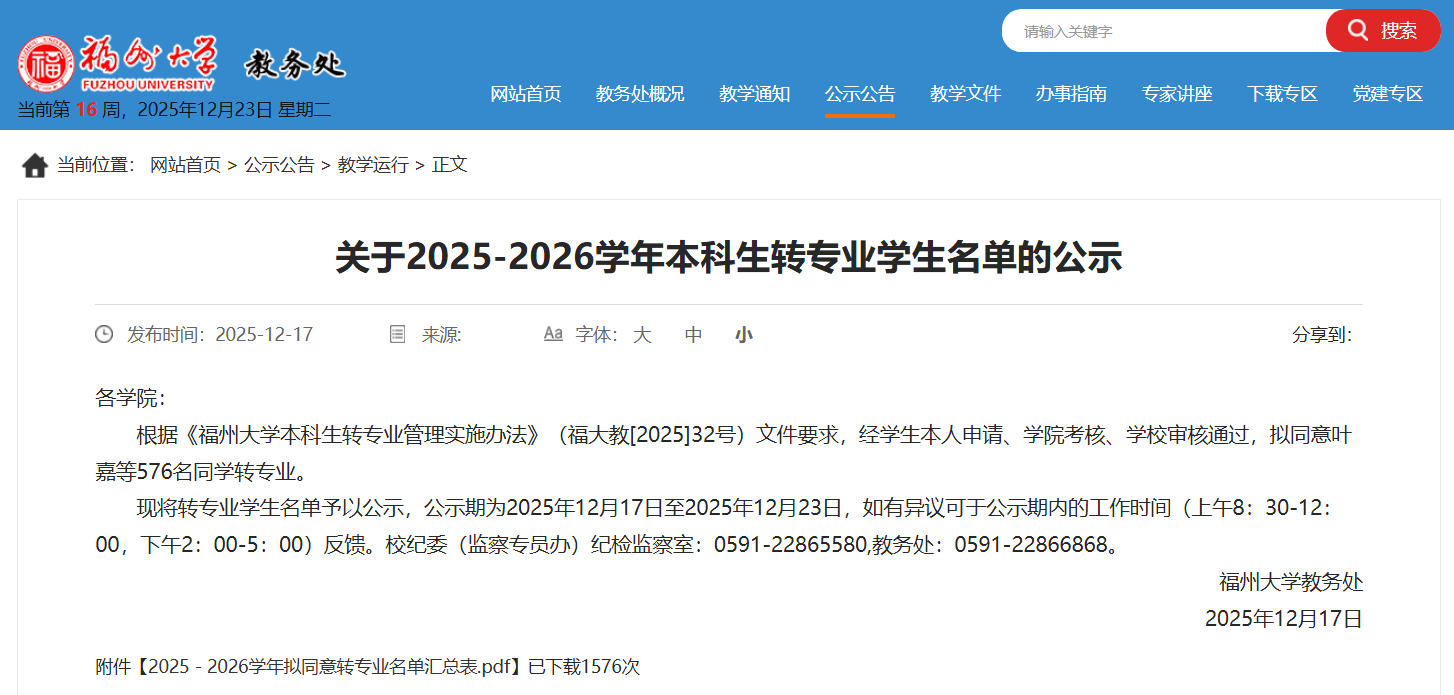Set font size to 大
1454x695 pixels.
coord(642,335)
